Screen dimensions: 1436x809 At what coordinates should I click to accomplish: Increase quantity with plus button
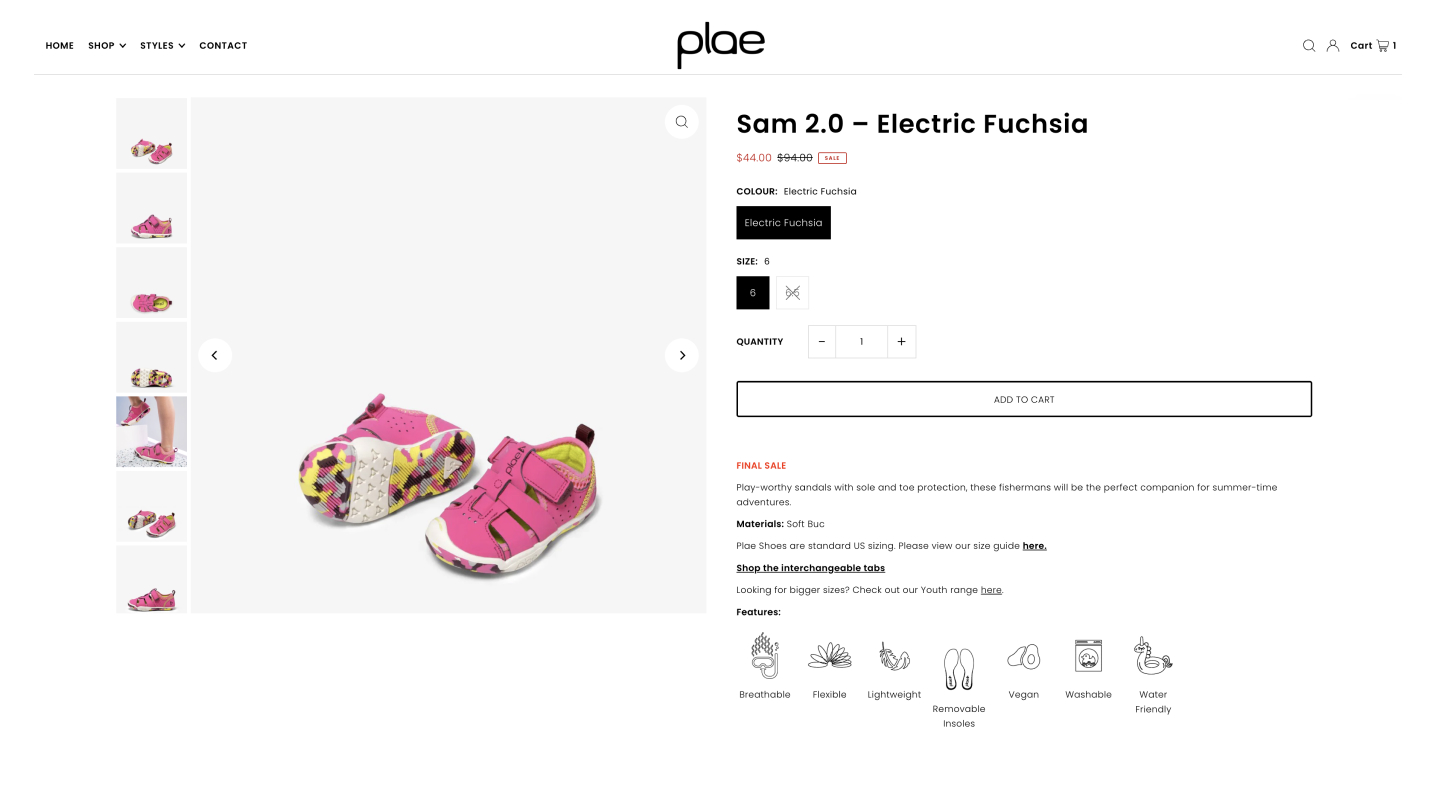point(901,342)
